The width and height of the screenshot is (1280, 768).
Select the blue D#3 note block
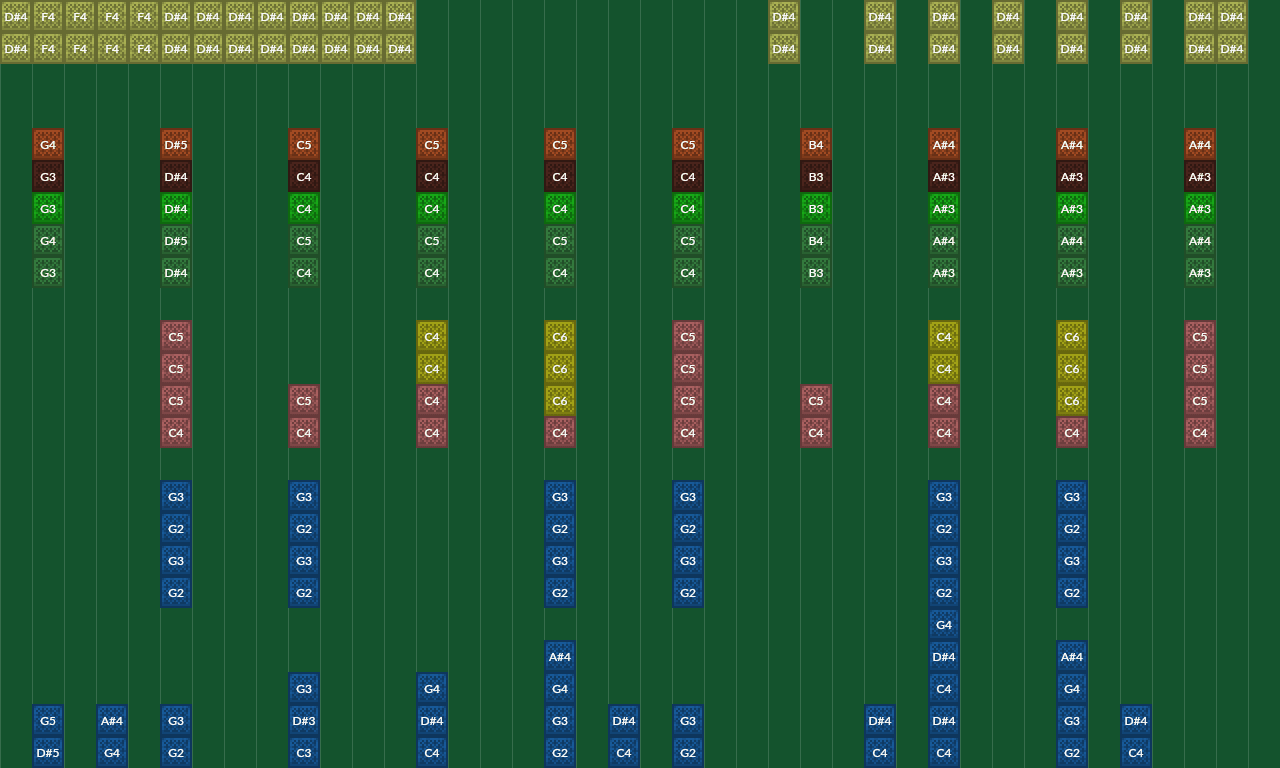[304, 721]
